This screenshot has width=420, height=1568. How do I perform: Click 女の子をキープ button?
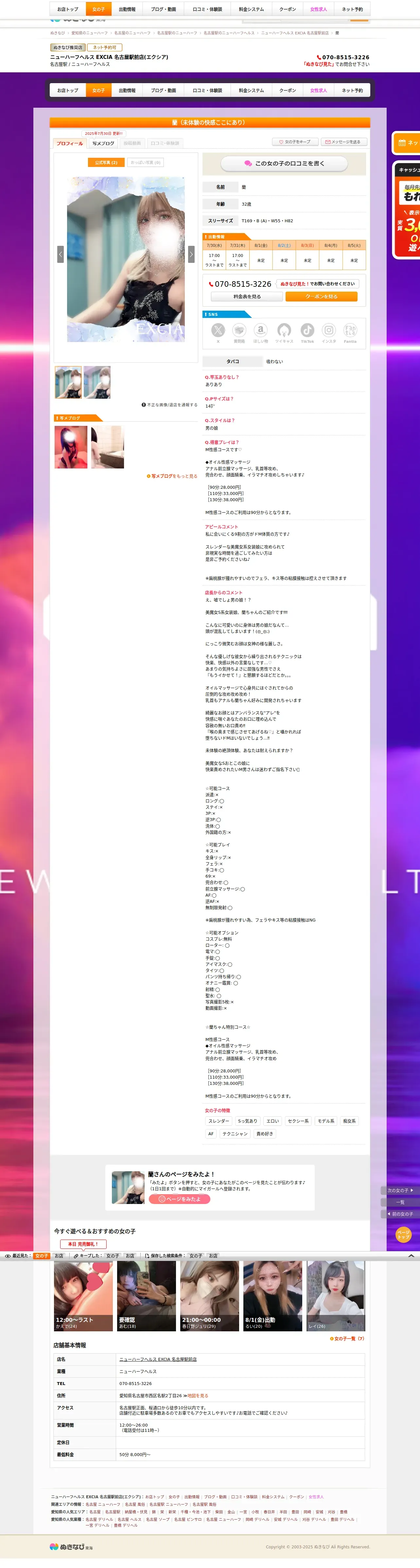tap(295, 142)
